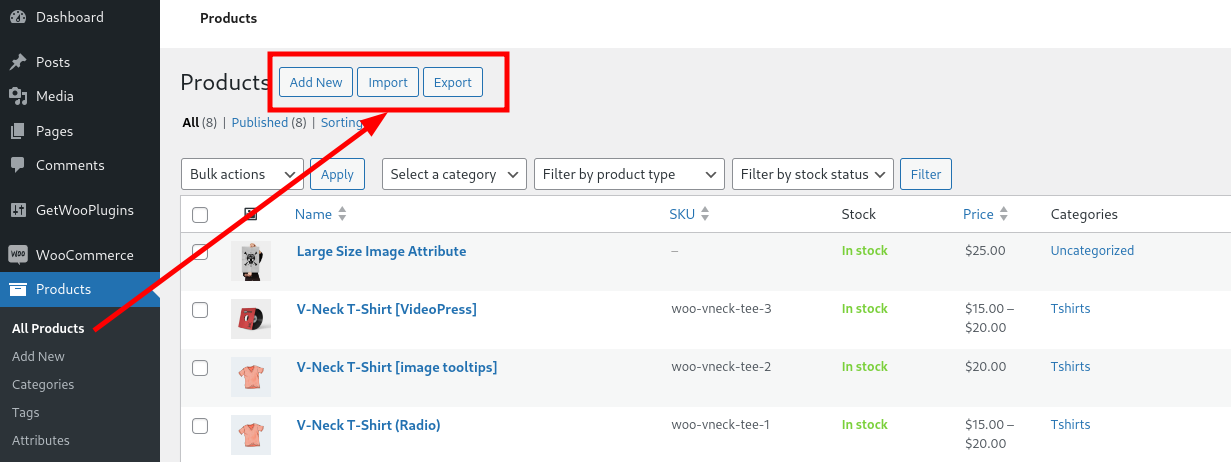Open Add New submenu item
1231x462 pixels.
tap(38, 356)
